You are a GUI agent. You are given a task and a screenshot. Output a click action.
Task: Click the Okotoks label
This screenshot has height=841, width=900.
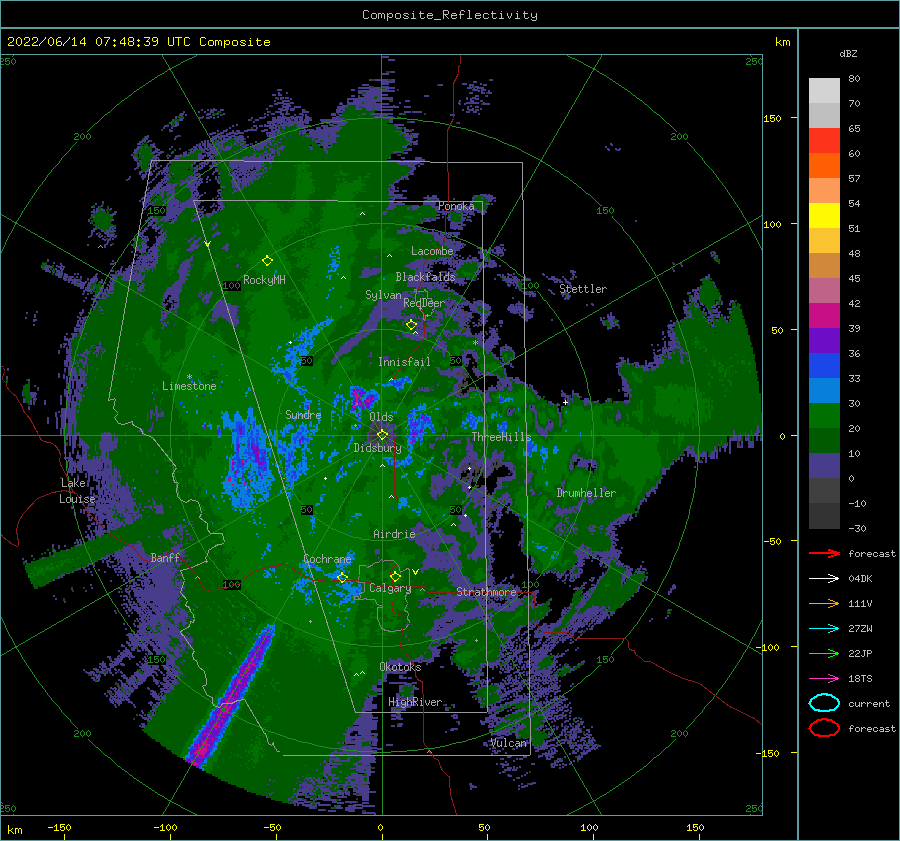pos(400,667)
